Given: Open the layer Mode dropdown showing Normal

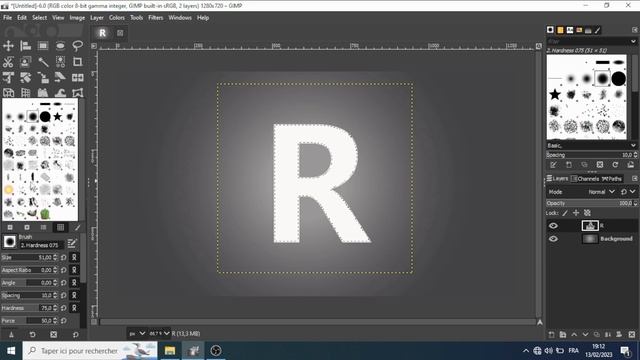Looking at the screenshot, I should [601, 192].
